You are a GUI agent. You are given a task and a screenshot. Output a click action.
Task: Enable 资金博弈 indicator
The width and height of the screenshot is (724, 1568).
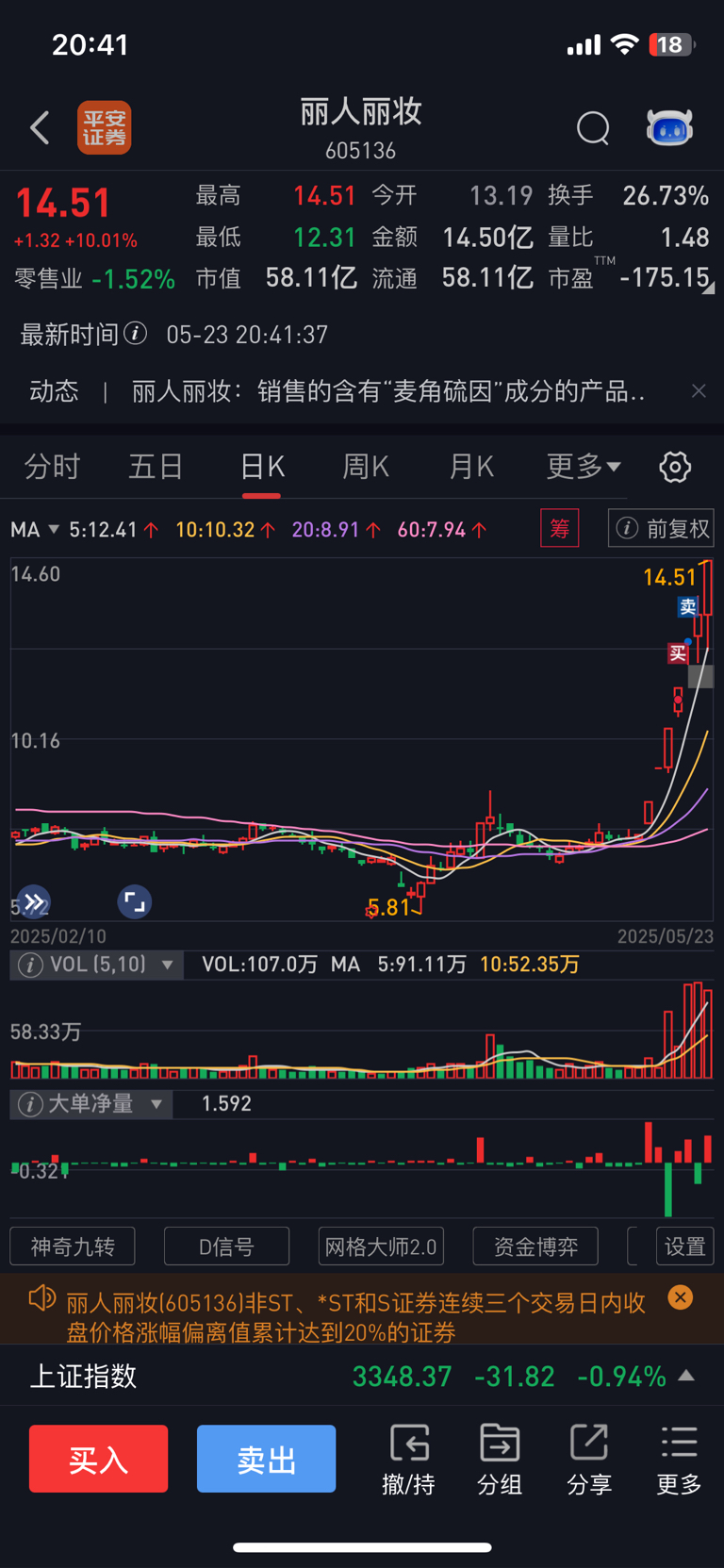(x=535, y=1246)
